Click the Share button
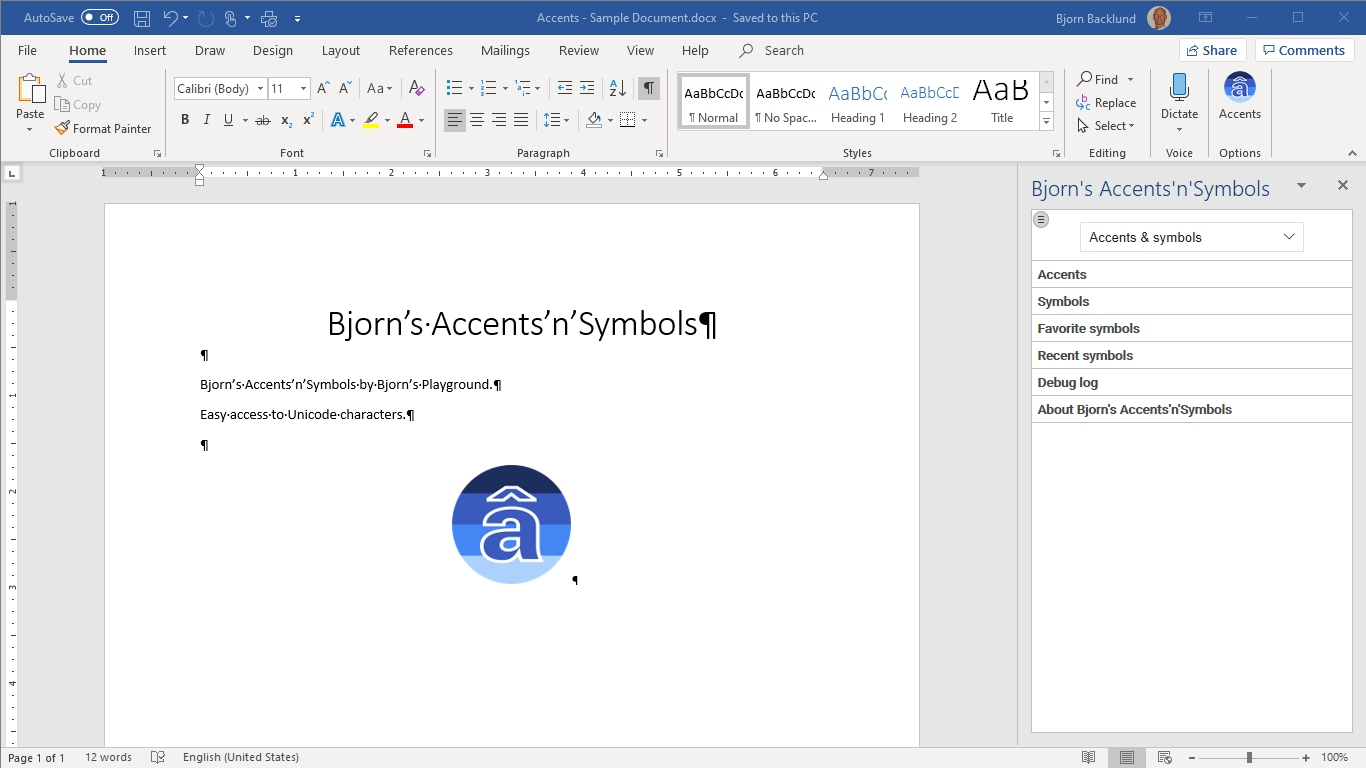The image size is (1366, 768). (x=1211, y=50)
